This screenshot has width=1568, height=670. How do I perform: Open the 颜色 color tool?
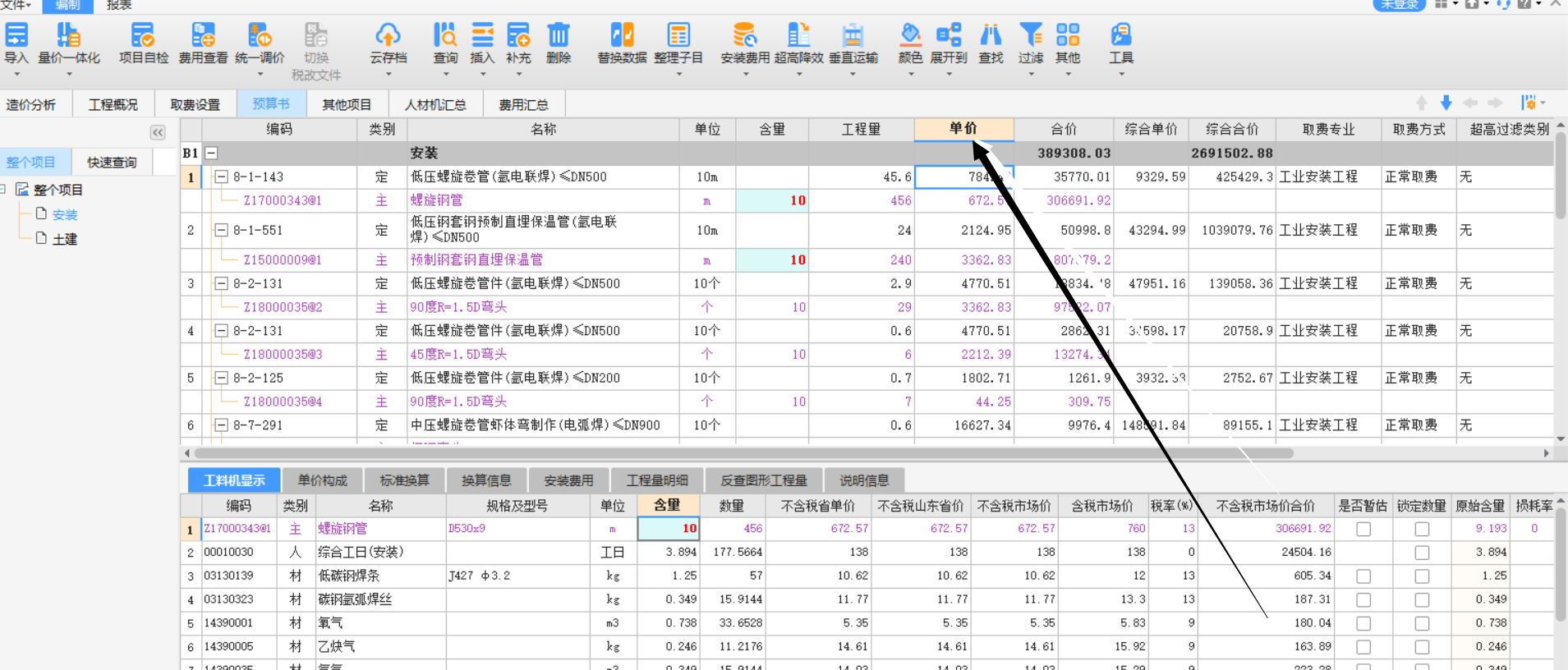pyautogui.click(x=910, y=36)
